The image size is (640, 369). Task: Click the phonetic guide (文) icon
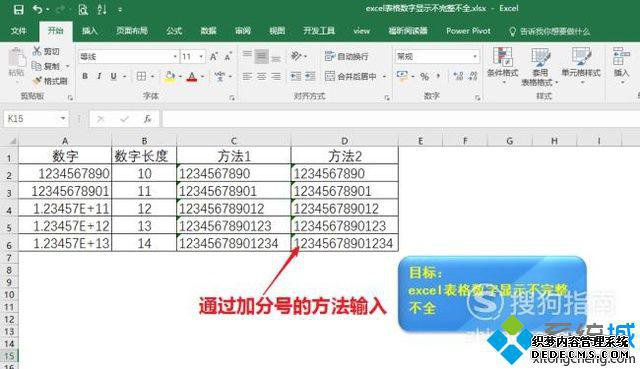220,76
